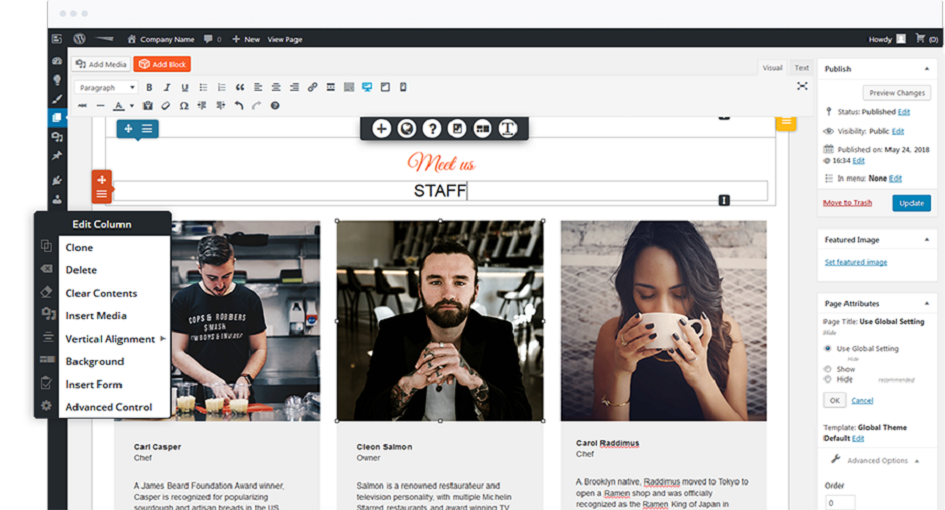Click the plus icon in dark floating toolbar
The height and width of the screenshot is (510, 945).
pos(381,128)
